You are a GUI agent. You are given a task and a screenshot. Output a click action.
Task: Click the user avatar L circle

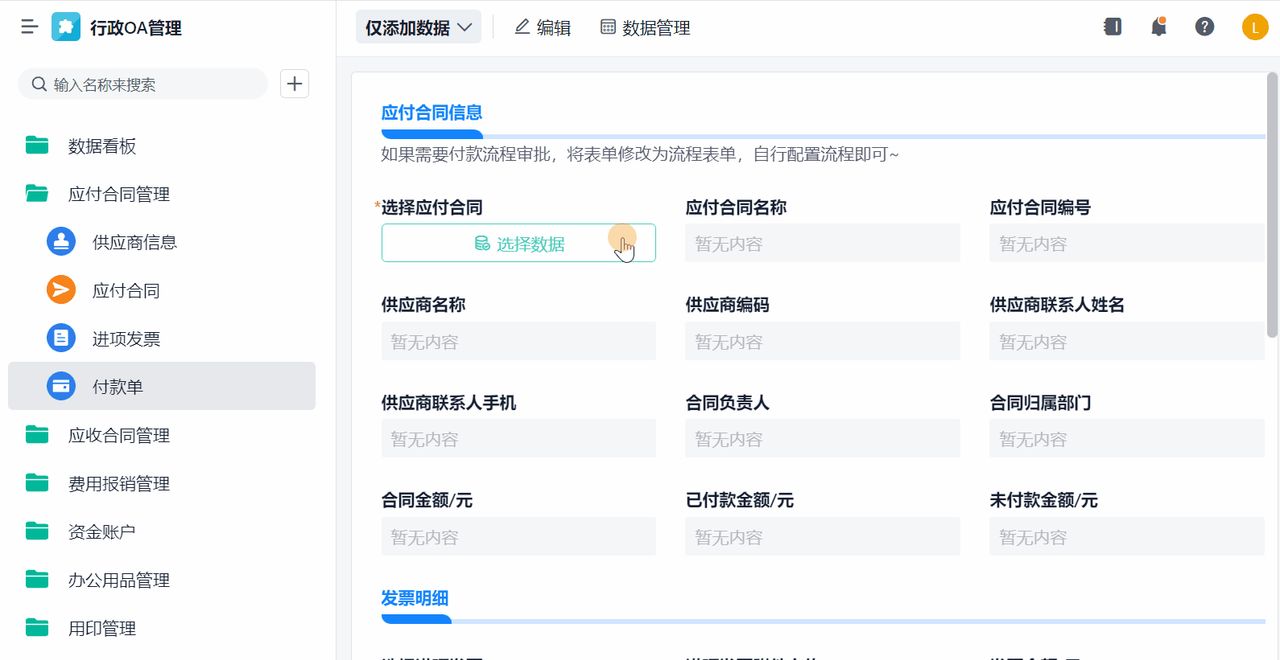click(1254, 26)
